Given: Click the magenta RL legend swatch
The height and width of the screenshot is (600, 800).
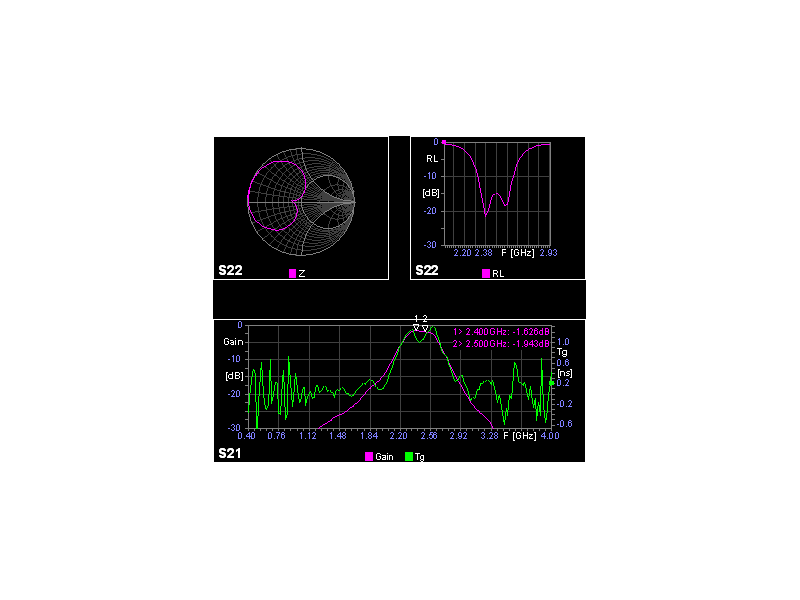Looking at the screenshot, I should coord(486,273).
